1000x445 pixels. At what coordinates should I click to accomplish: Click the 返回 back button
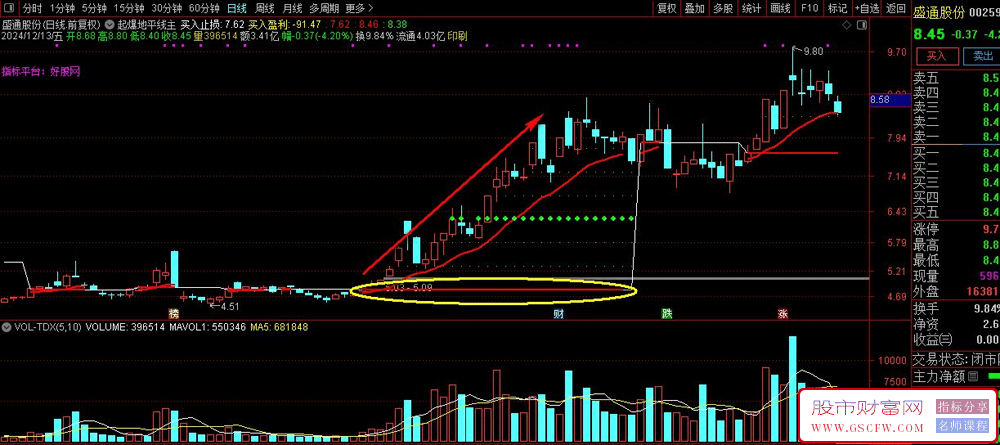coord(896,8)
